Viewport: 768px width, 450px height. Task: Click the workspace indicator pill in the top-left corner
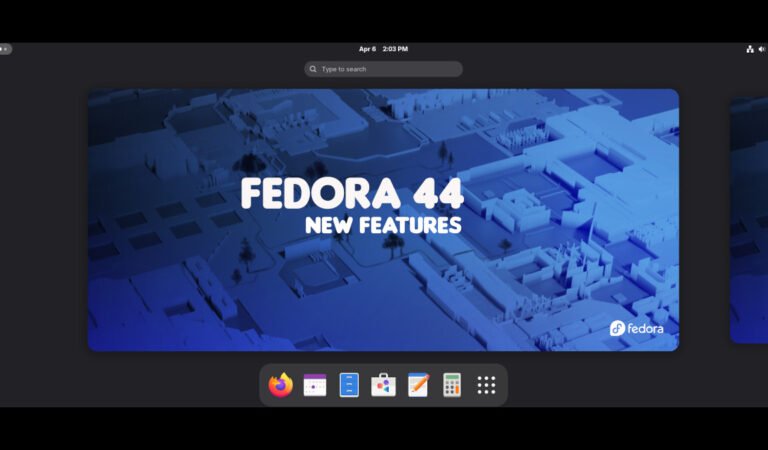5,49
